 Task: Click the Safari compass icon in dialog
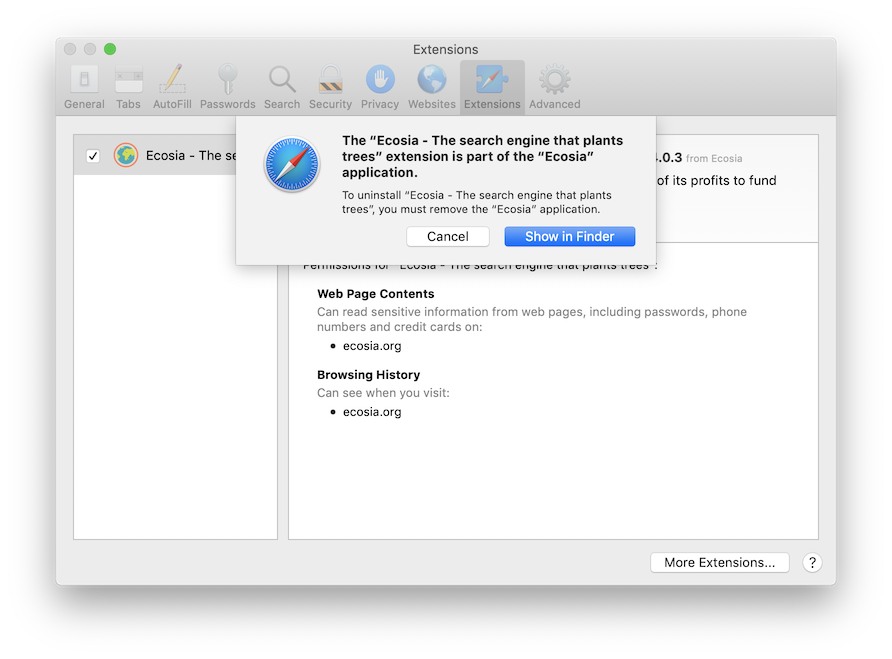pyautogui.click(x=291, y=165)
